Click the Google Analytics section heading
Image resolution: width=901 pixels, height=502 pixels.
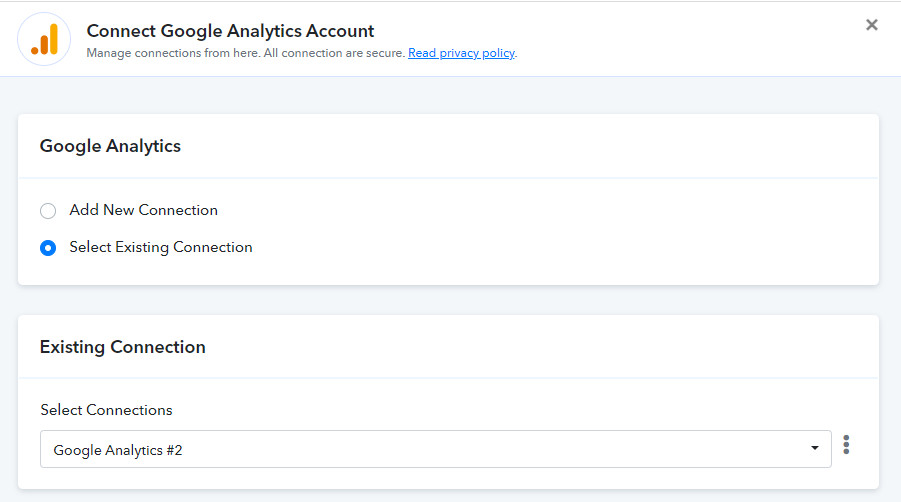[110, 146]
